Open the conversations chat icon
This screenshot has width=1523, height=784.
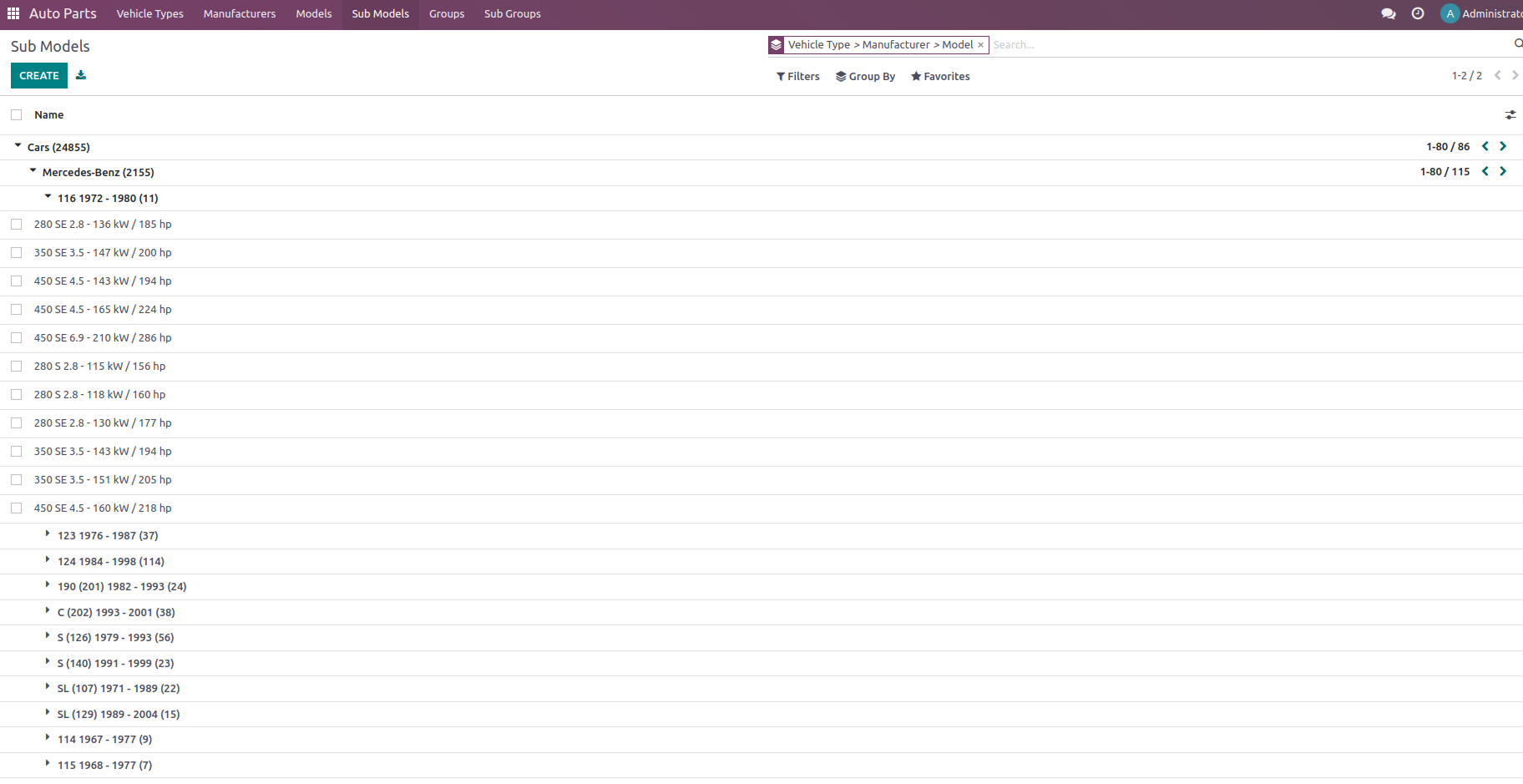coord(1388,14)
